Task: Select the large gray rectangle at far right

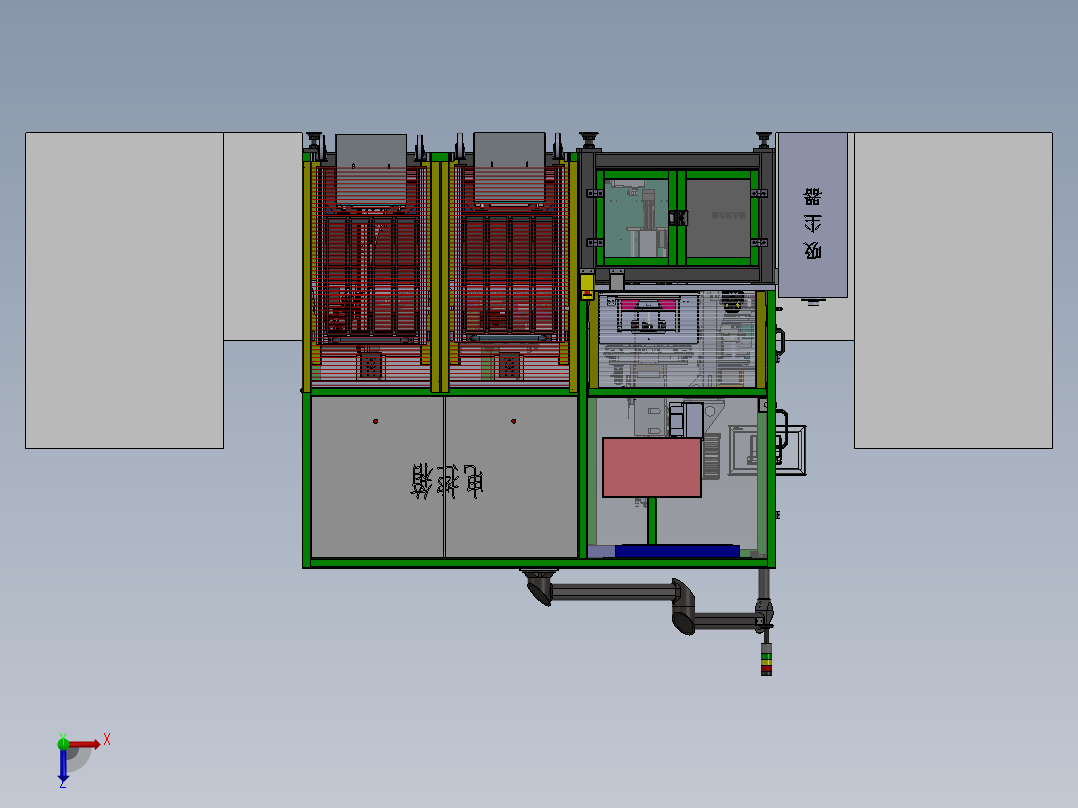Action: click(953, 290)
